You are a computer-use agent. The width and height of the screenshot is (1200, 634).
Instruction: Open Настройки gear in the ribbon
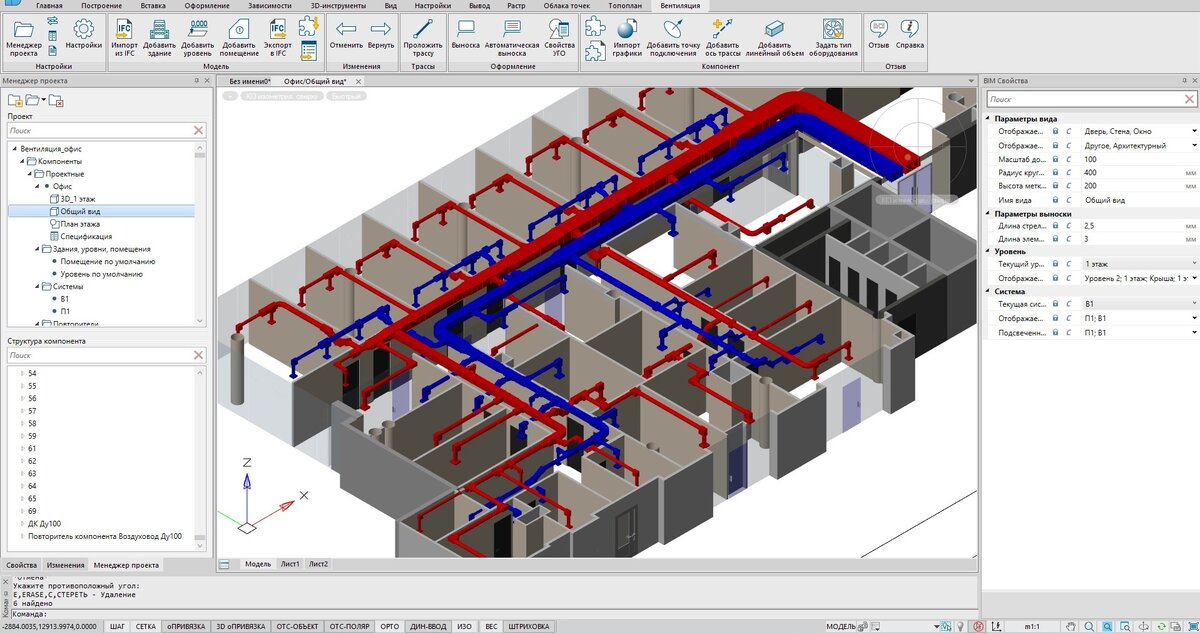[84, 34]
